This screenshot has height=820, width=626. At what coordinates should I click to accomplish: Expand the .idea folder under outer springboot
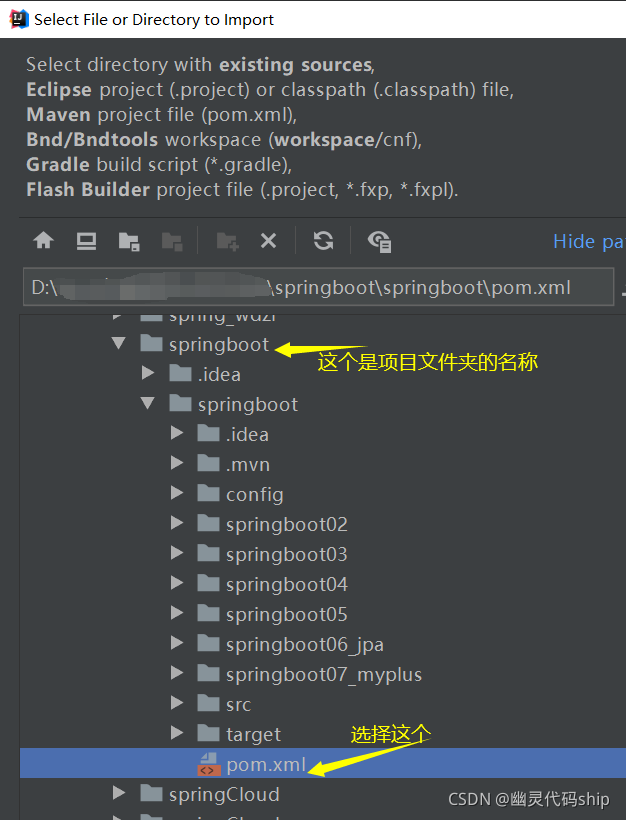[x=148, y=373]
